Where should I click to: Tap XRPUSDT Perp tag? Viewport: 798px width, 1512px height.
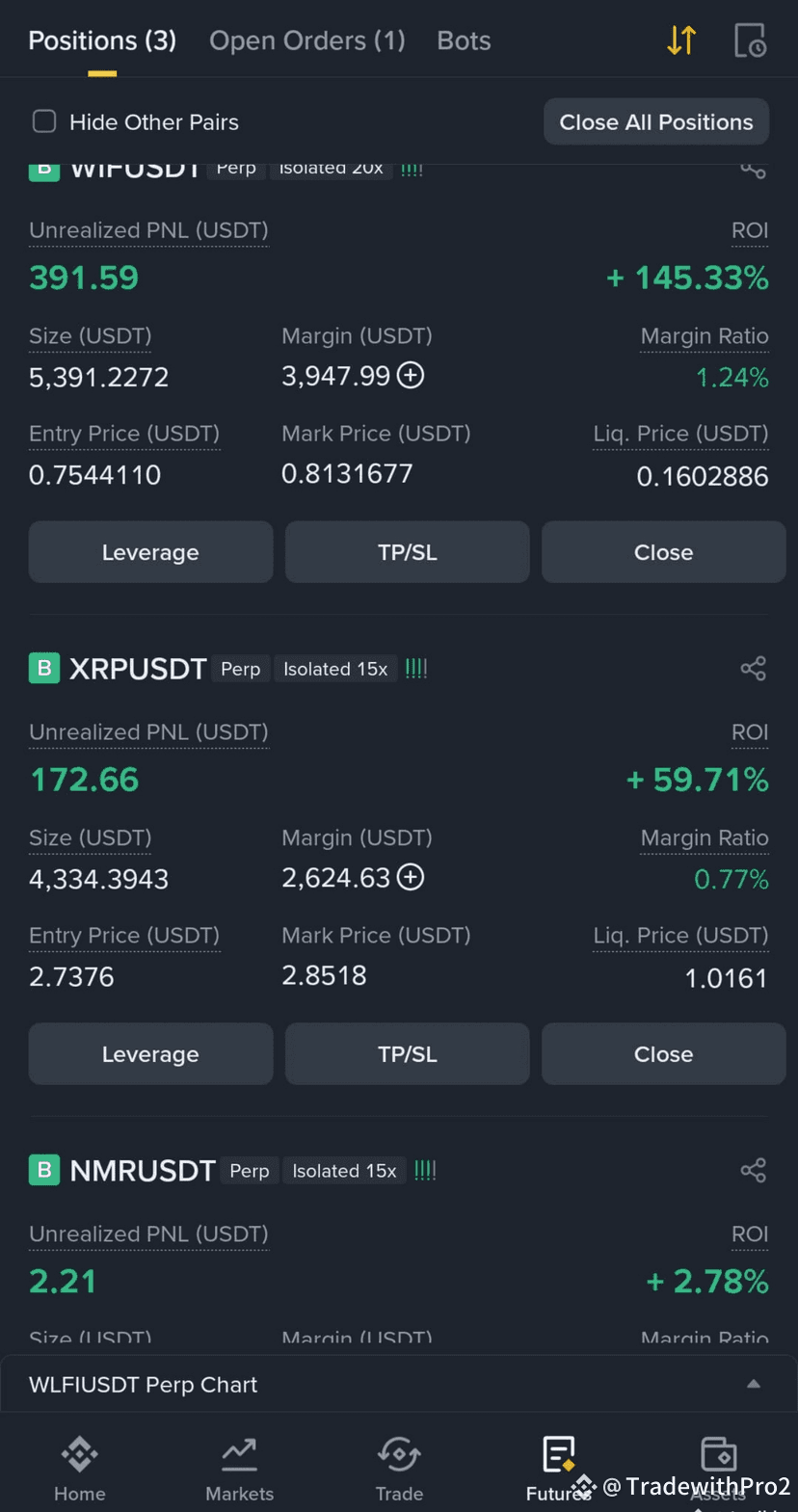click(241, 669)
